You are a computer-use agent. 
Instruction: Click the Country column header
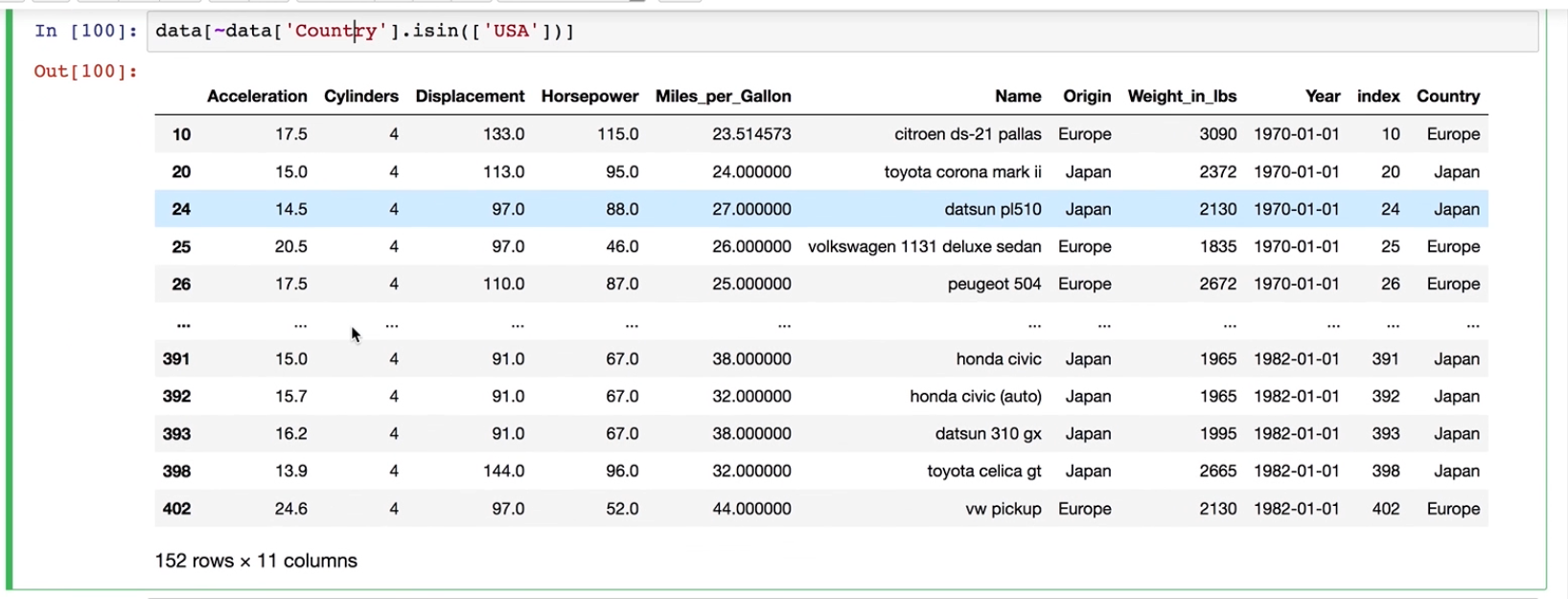point(1448,96)
